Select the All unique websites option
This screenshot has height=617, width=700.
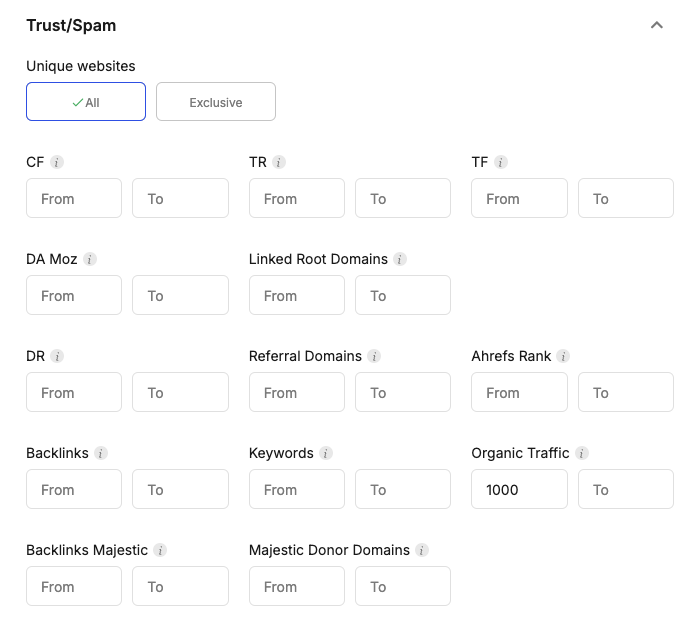86,102
